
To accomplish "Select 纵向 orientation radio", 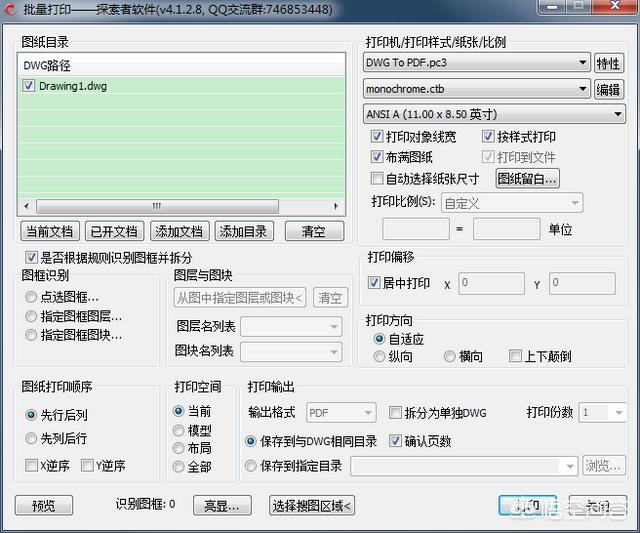I will click(x=379, y=356).
